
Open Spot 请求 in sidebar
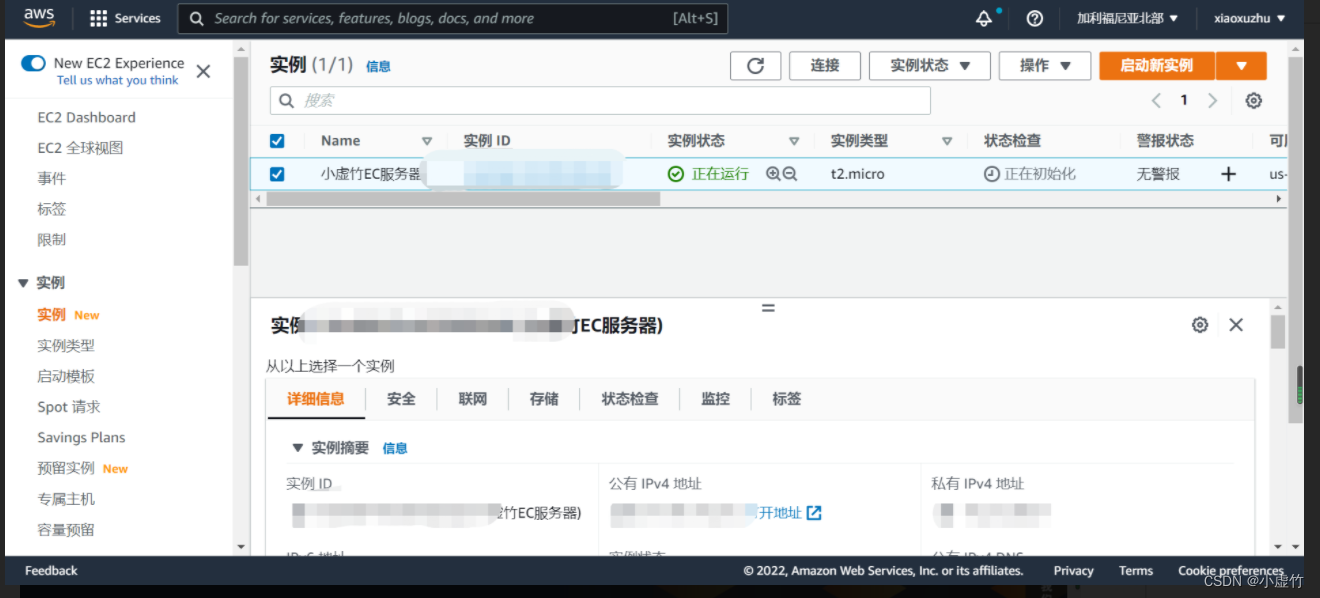68,407
